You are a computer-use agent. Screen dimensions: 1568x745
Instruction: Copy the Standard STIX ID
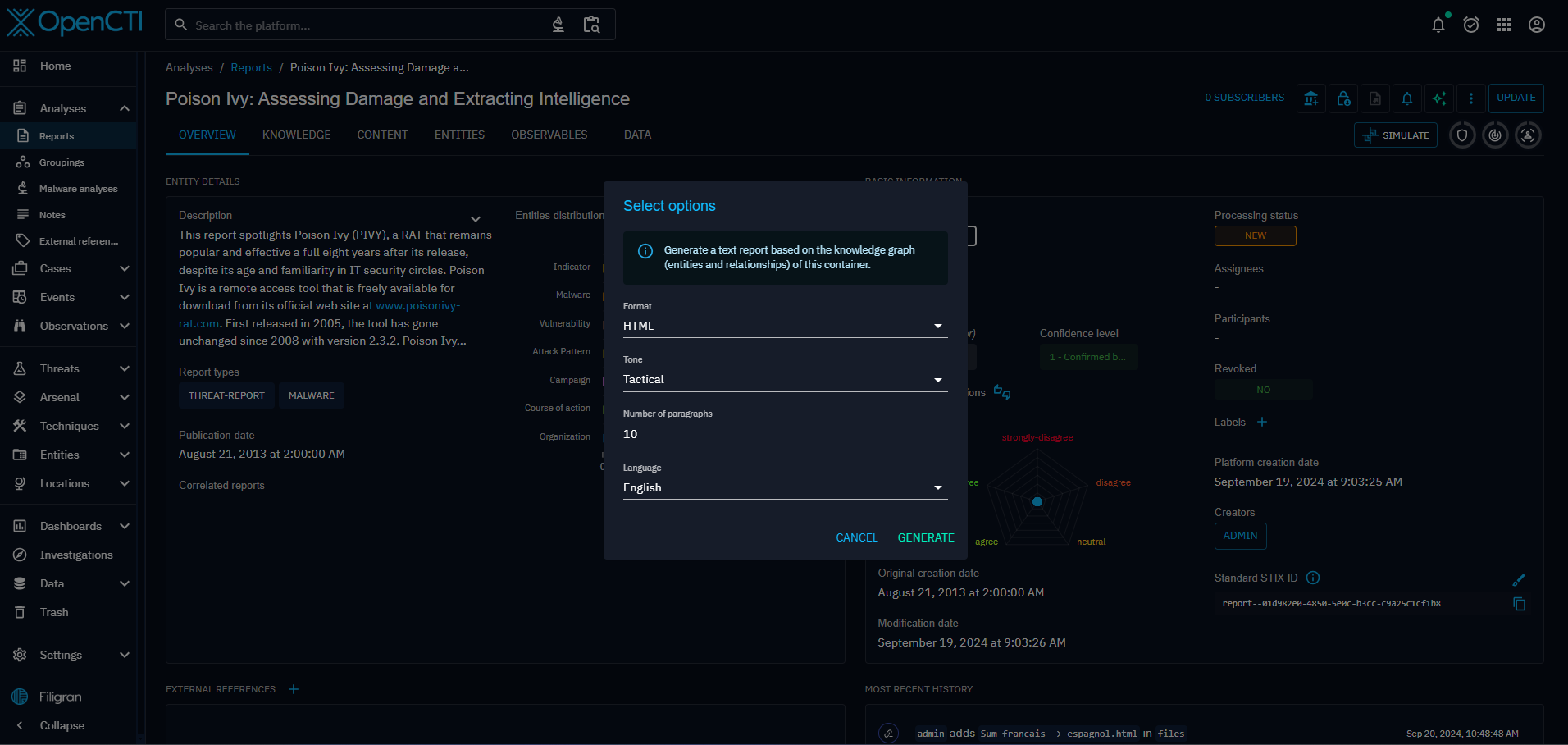pos(1519,604)
